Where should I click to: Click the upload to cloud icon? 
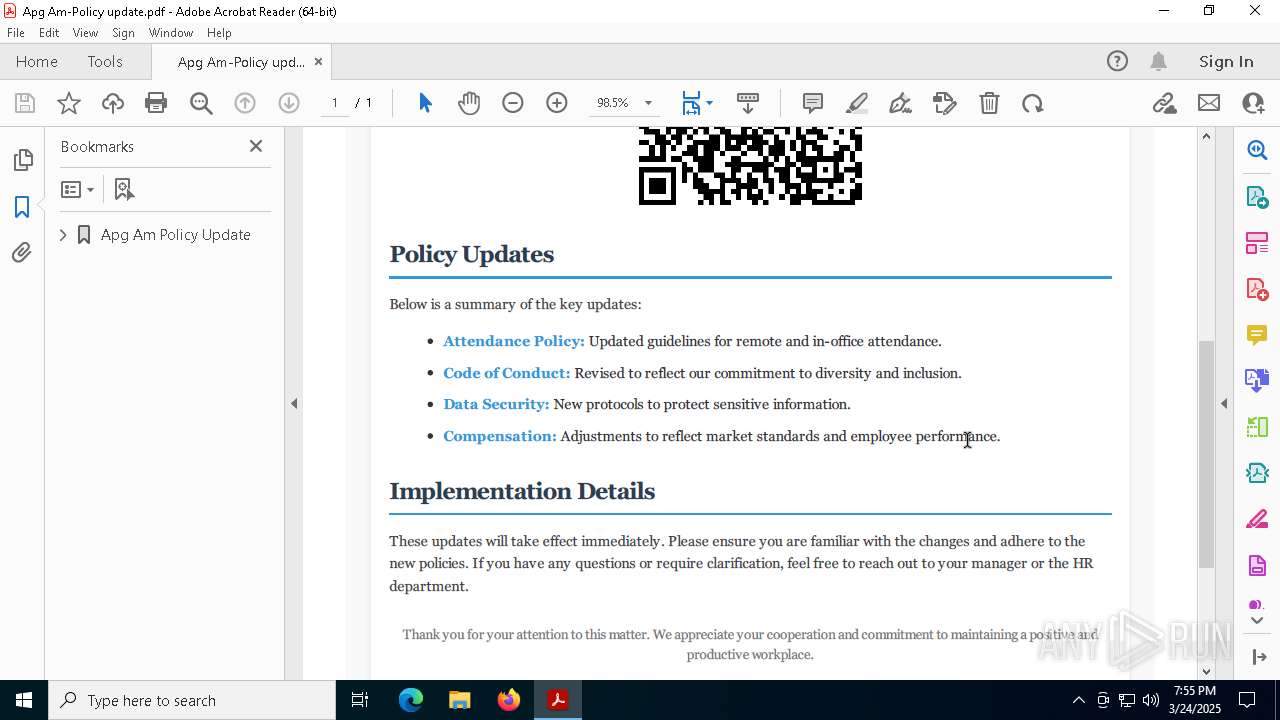pyautogui.click(x=113, y=103)
